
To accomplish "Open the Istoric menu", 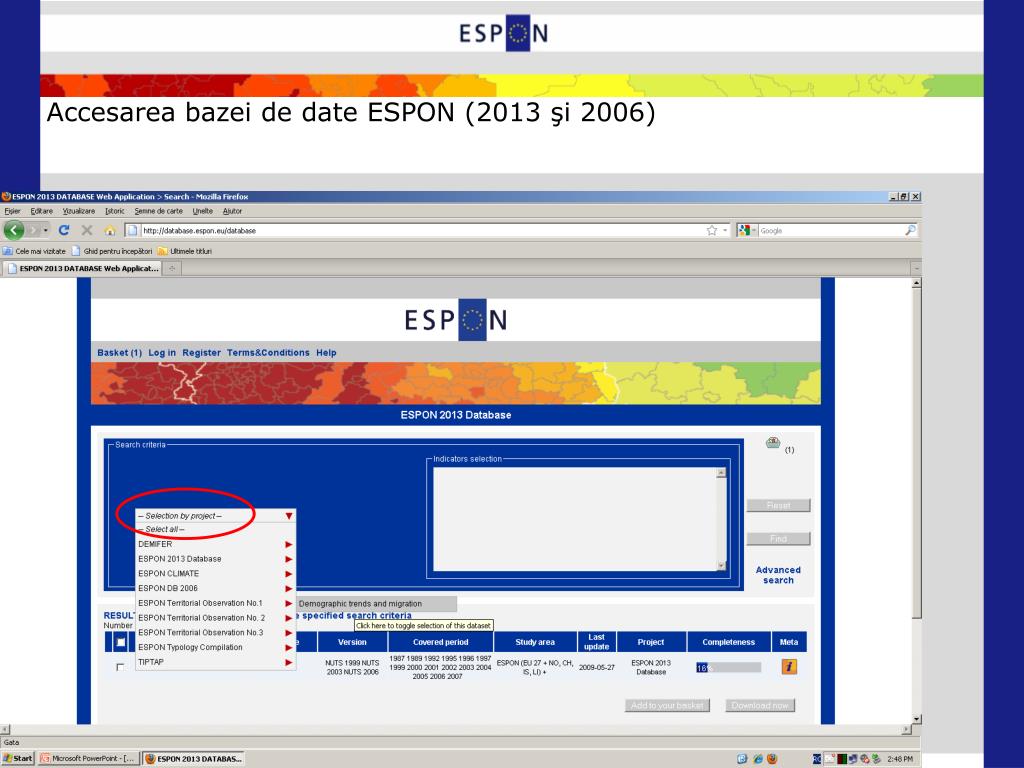I will (x=114, y=211).
